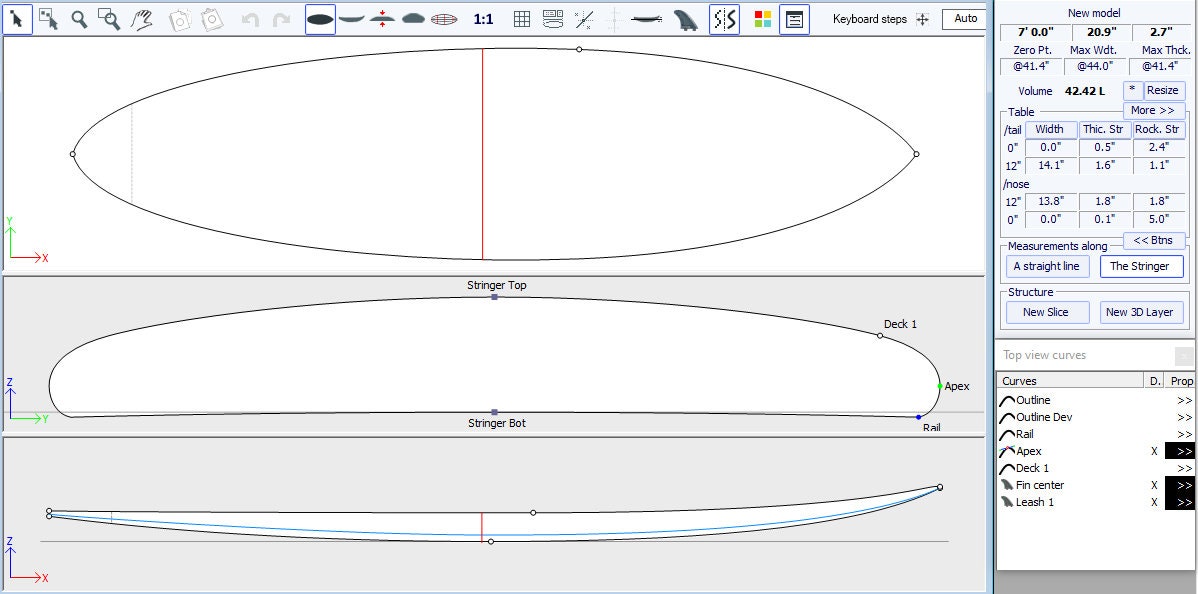Click the Resize button
1198x594 pixels.
(x=1162, y=90)
